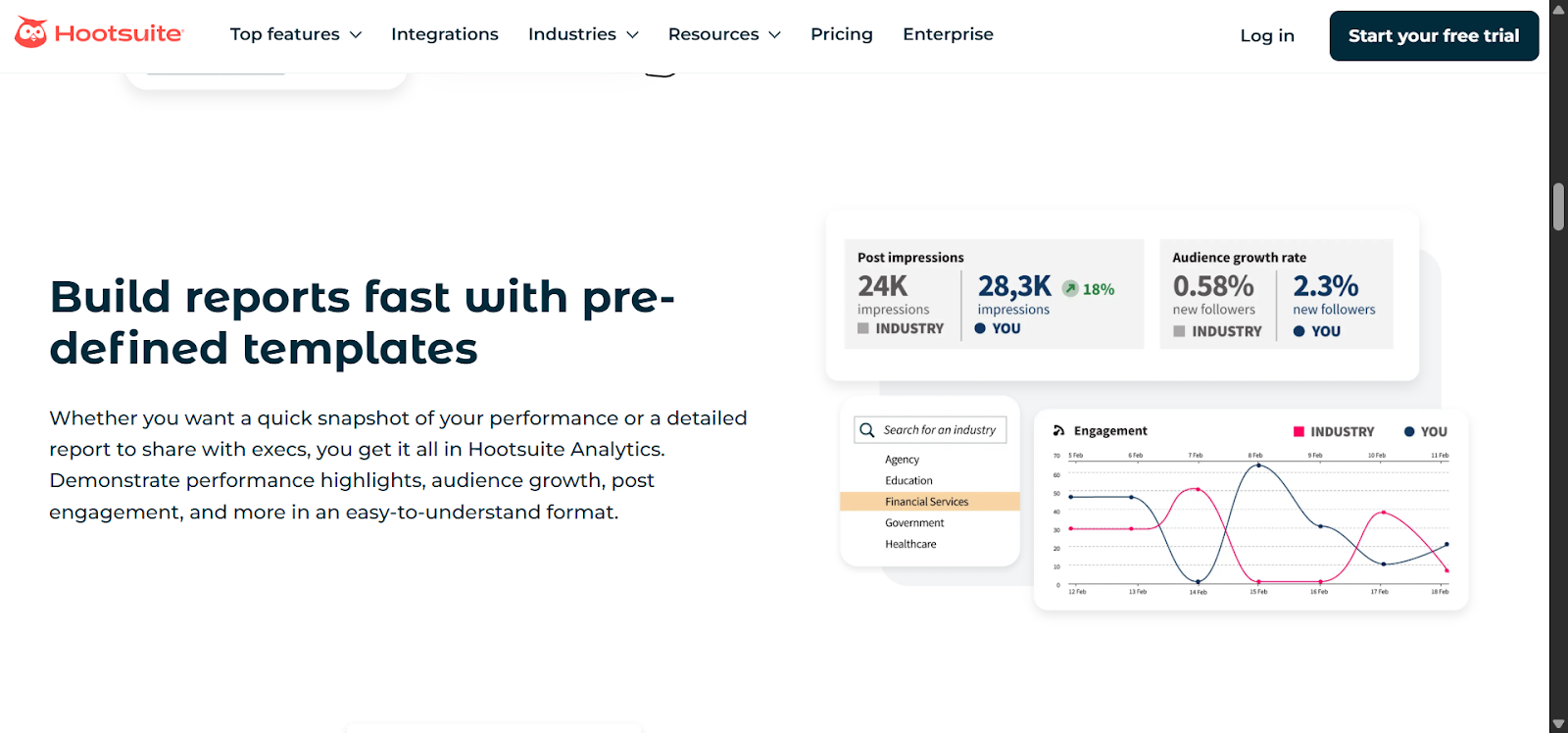
Task: Click the green 18% increase arrow icon
Action: pyautogui.click(x=1070, y=289)
